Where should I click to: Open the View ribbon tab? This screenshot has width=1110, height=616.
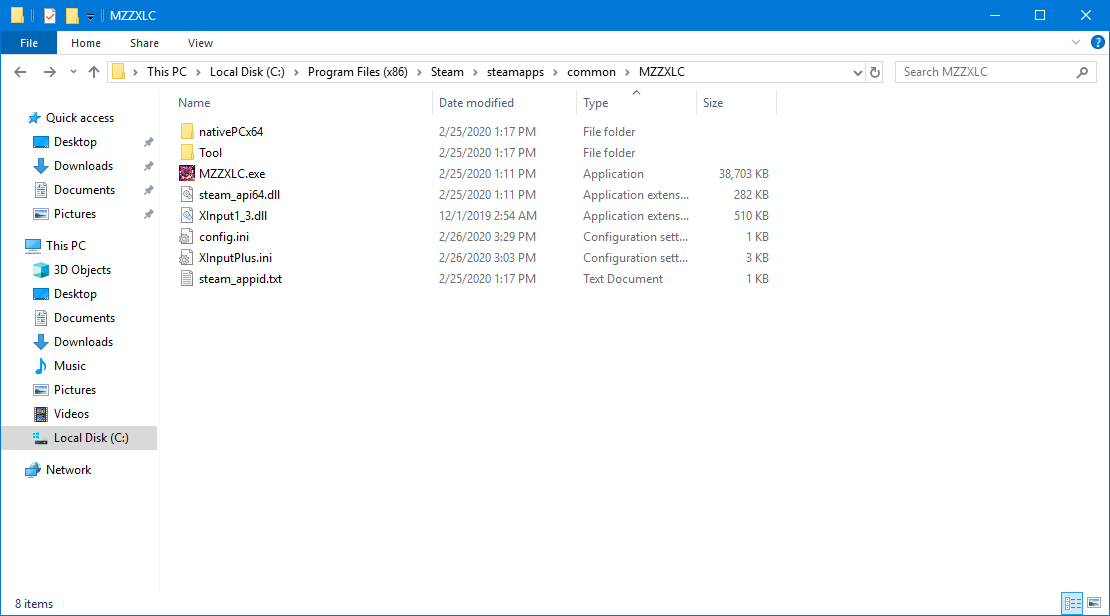click(x=200, y=43)
